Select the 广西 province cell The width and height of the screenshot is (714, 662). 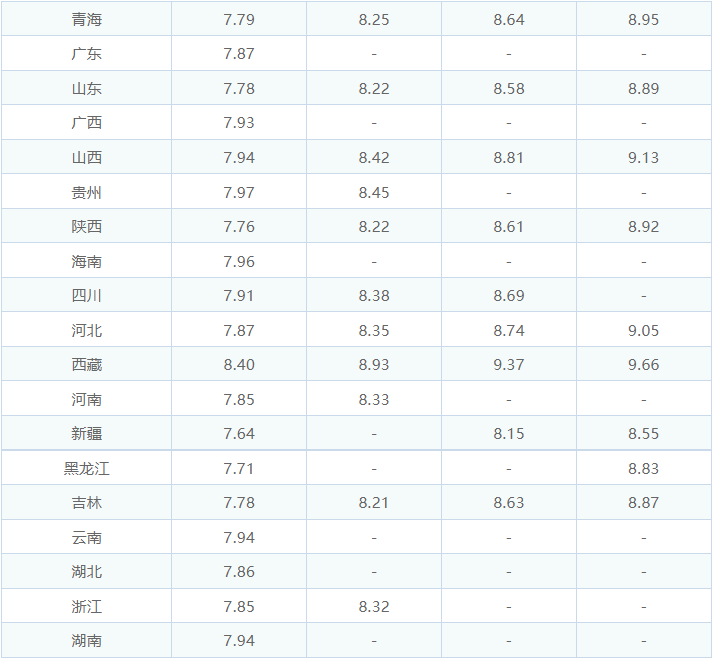pos(87,123)
